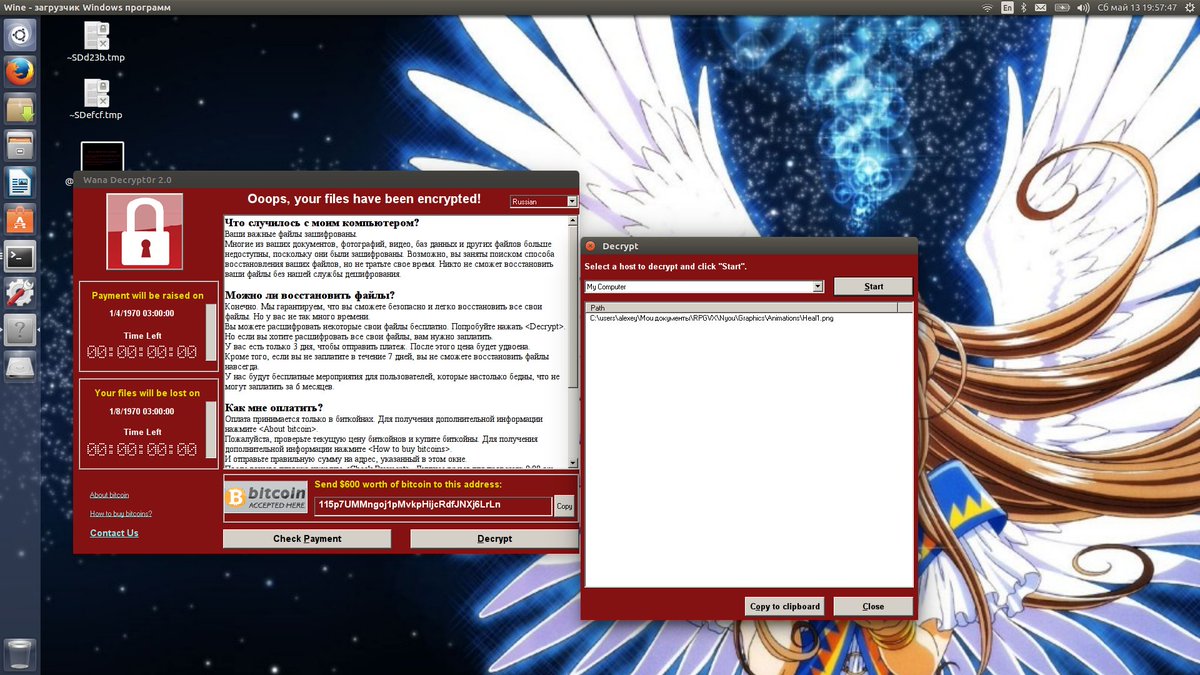
Task: Click the 1/8/1970 03:00:00 date text
Action: point(142,411)
